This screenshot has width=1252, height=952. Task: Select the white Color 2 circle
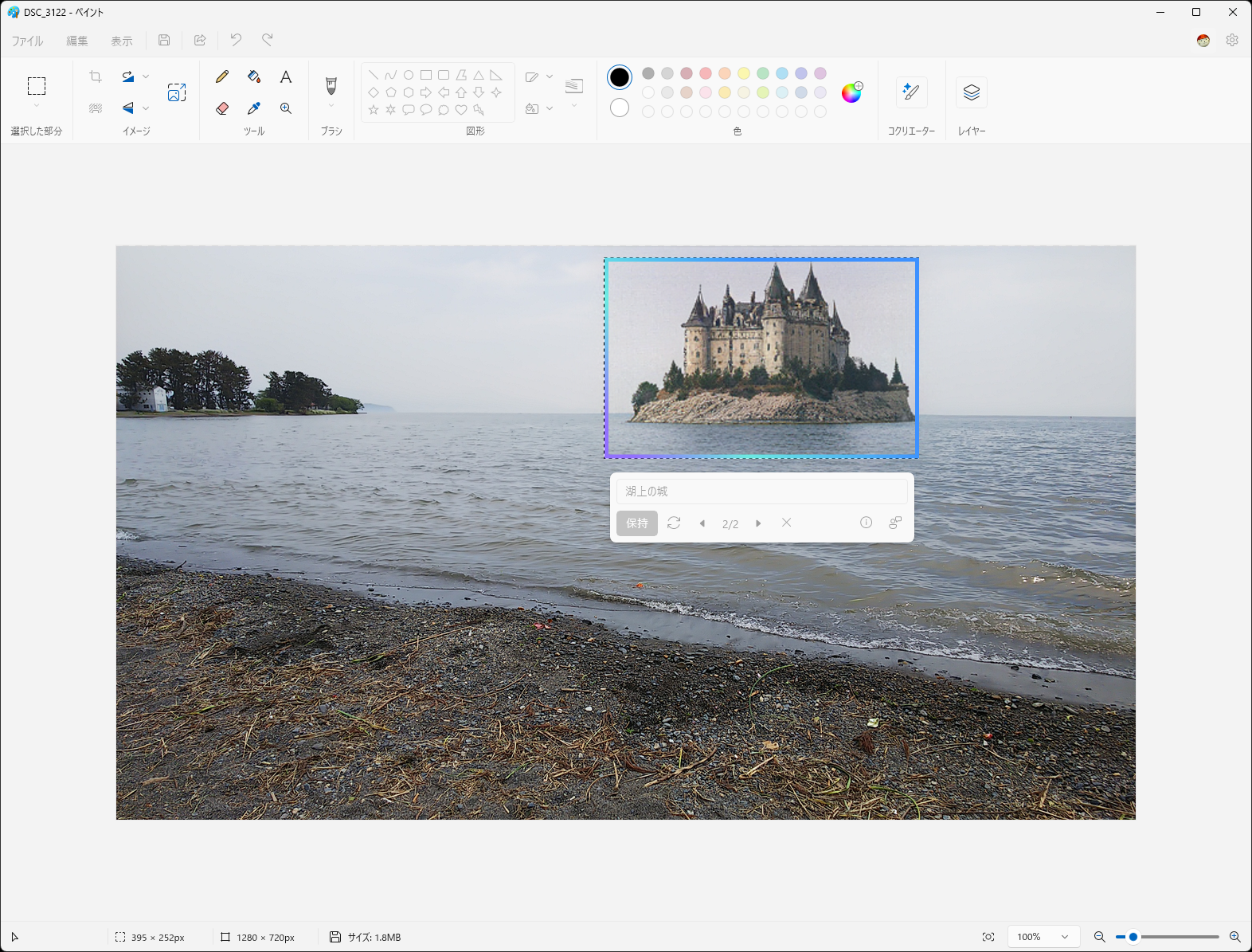tap(620, 108)
